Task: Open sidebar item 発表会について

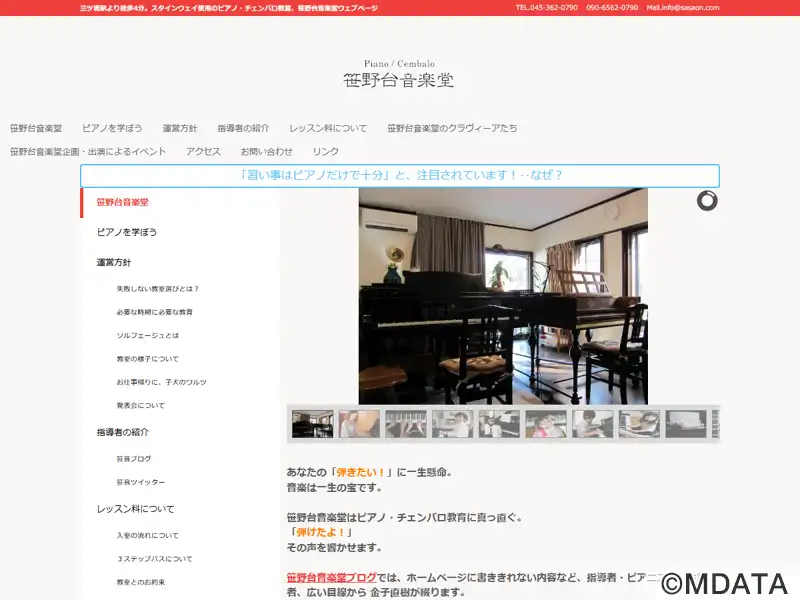Action: coord(140,406)
